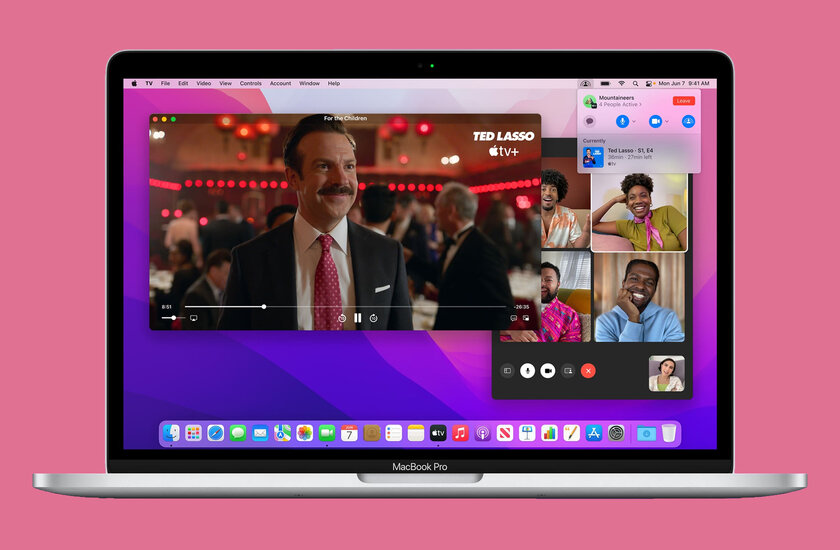This screenshot has height=550, width=840.
Task: Open Reminders from the Dock
Action: click(394, 433)
